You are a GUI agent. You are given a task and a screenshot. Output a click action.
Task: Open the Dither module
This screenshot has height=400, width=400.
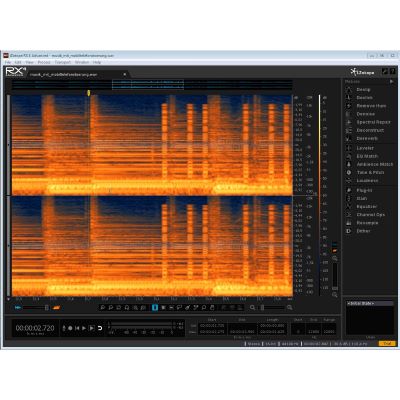pos(363,231)
